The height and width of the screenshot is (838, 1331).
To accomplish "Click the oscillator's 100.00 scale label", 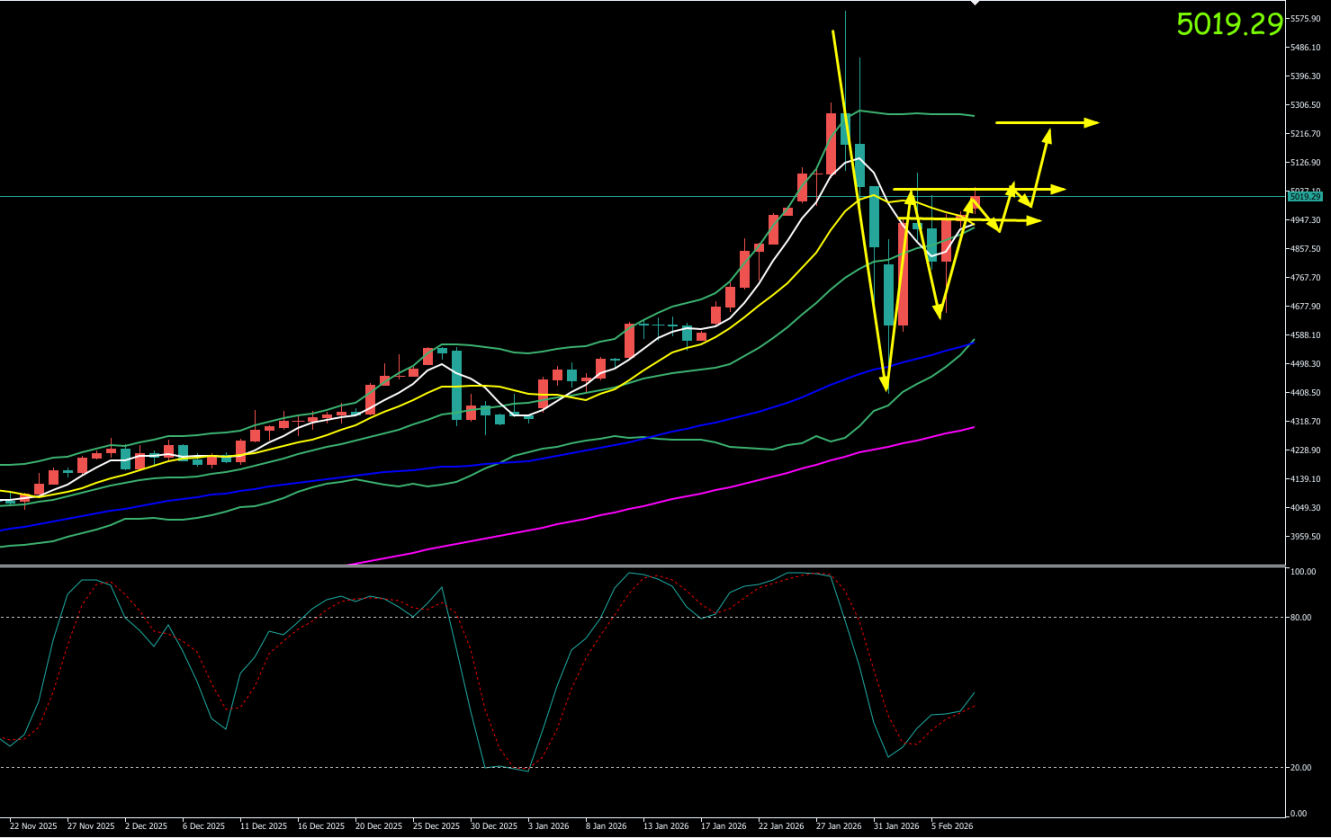I will 1303,573.
